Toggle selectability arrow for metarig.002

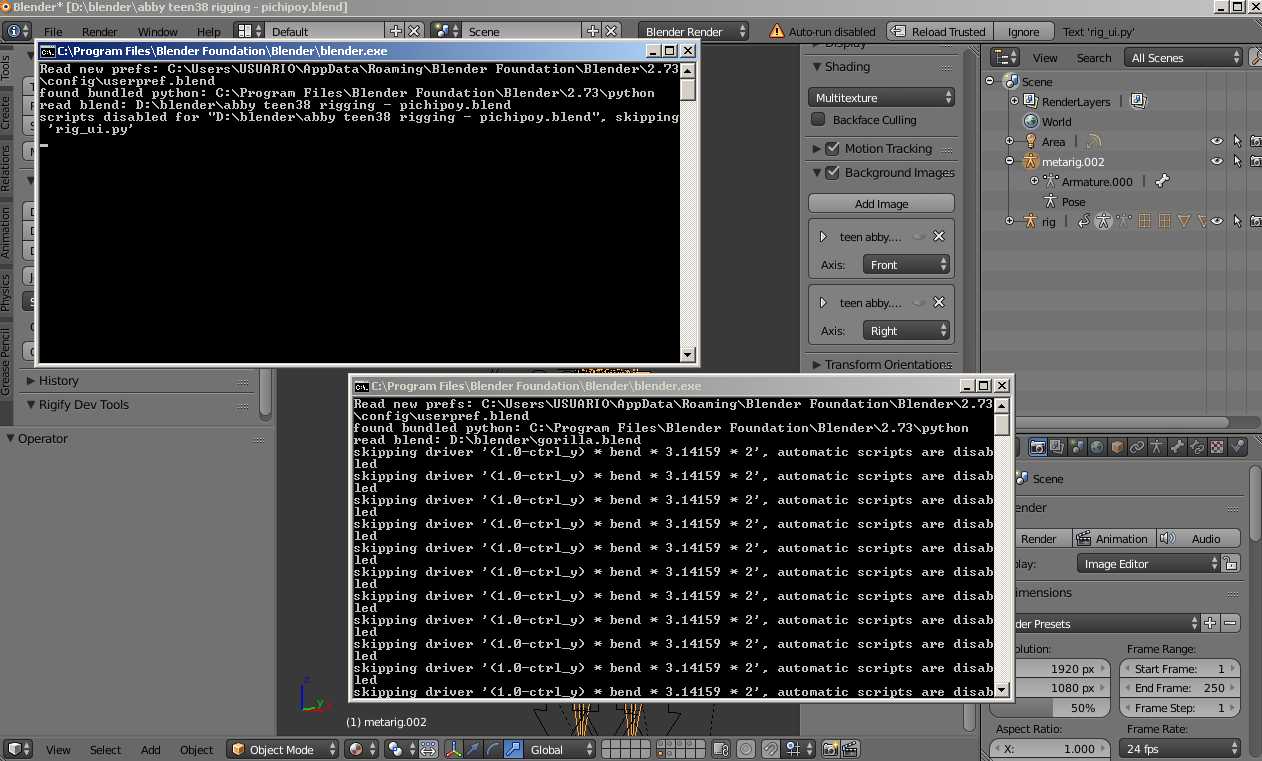(1237, 162)
